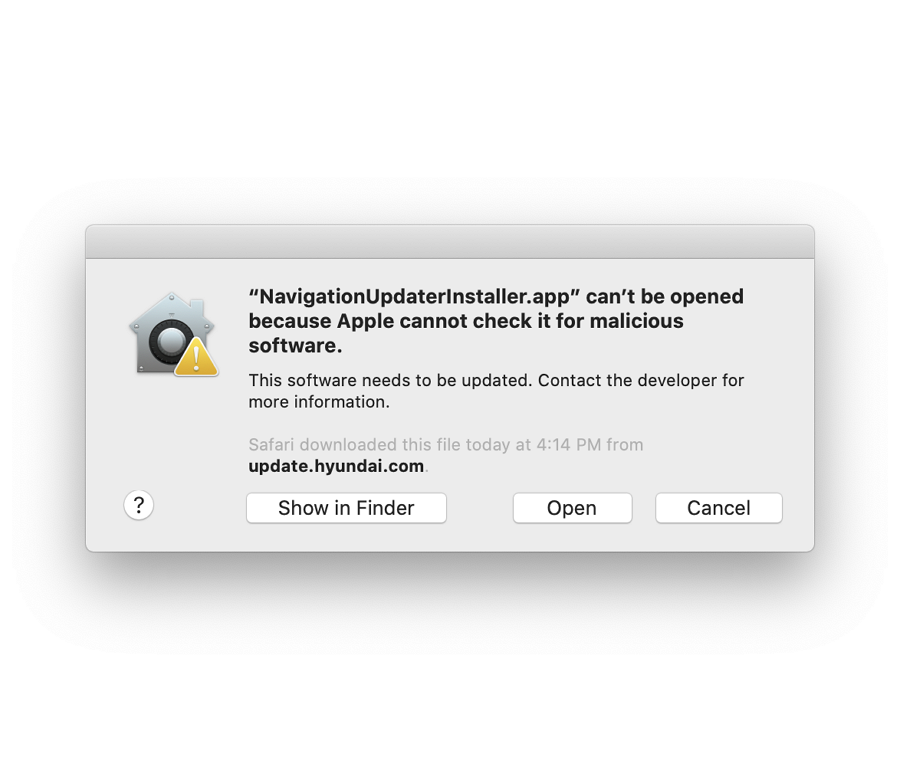Click the bold word 'software.' ending the headline

pyautogui.click(x=295, y=346)
